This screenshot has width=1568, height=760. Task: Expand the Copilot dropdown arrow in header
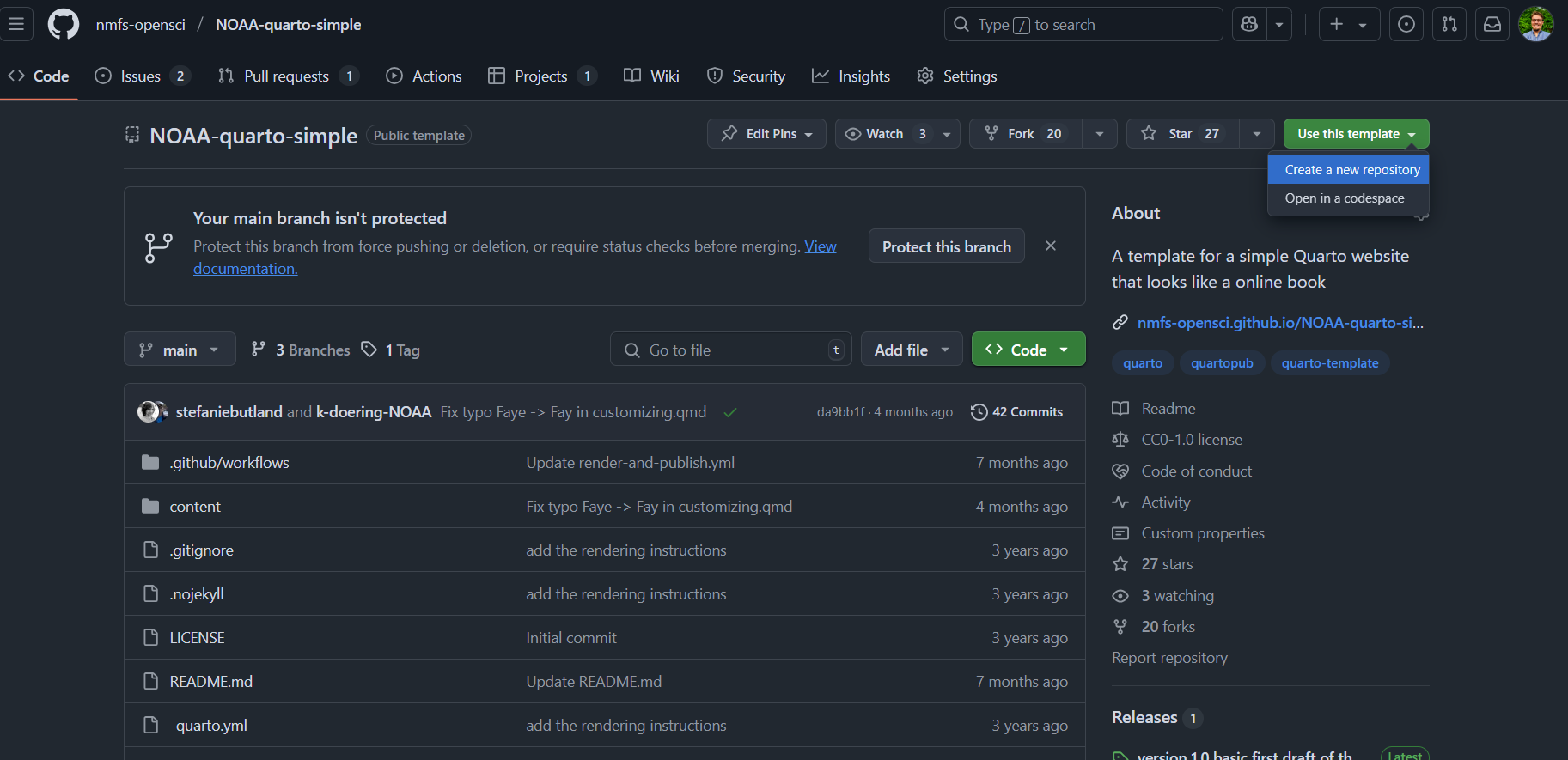coord(1279,24)
